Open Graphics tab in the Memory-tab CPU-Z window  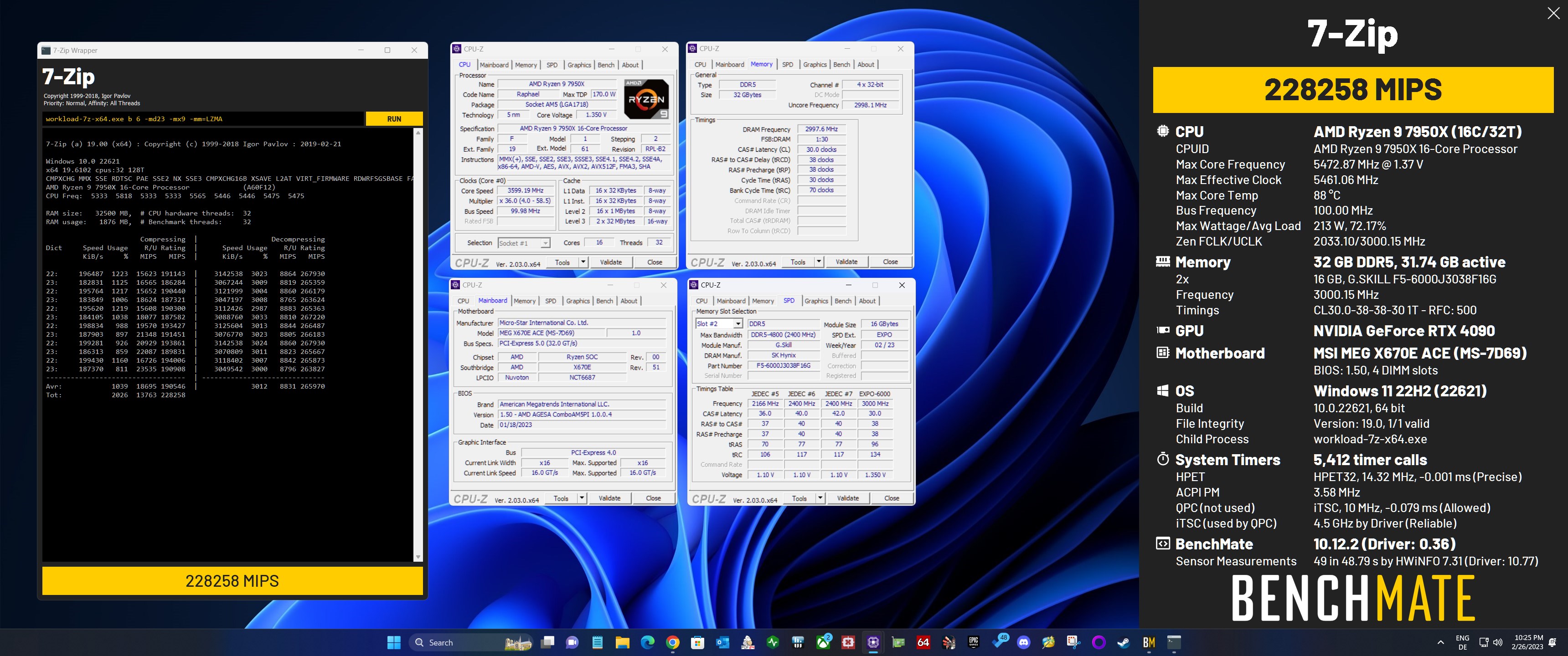click(x=815, y=65)
